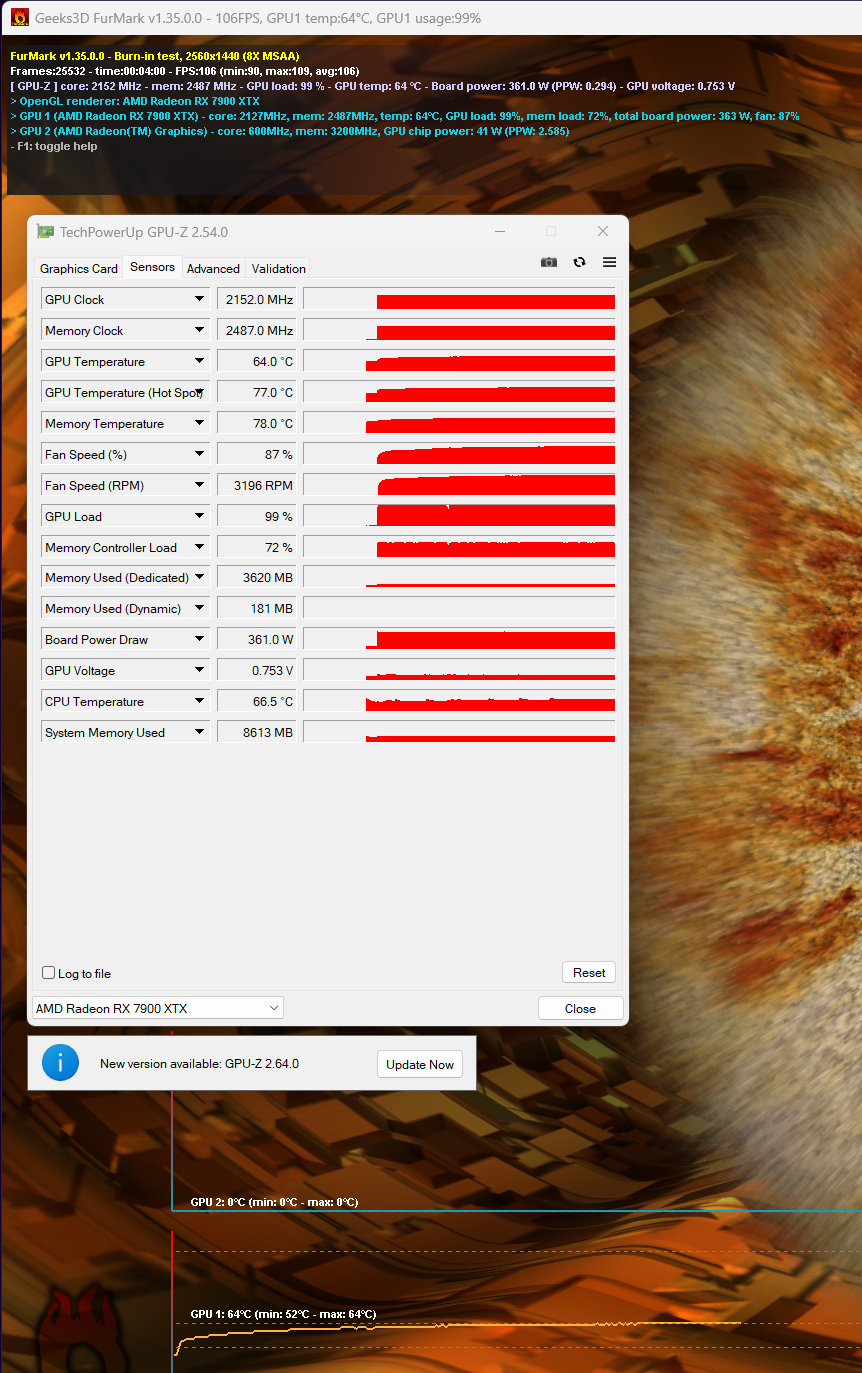This screenshot has width=862, height=1373.
Task: Click the GPU Load history graph
Action: tap(459, 516)
